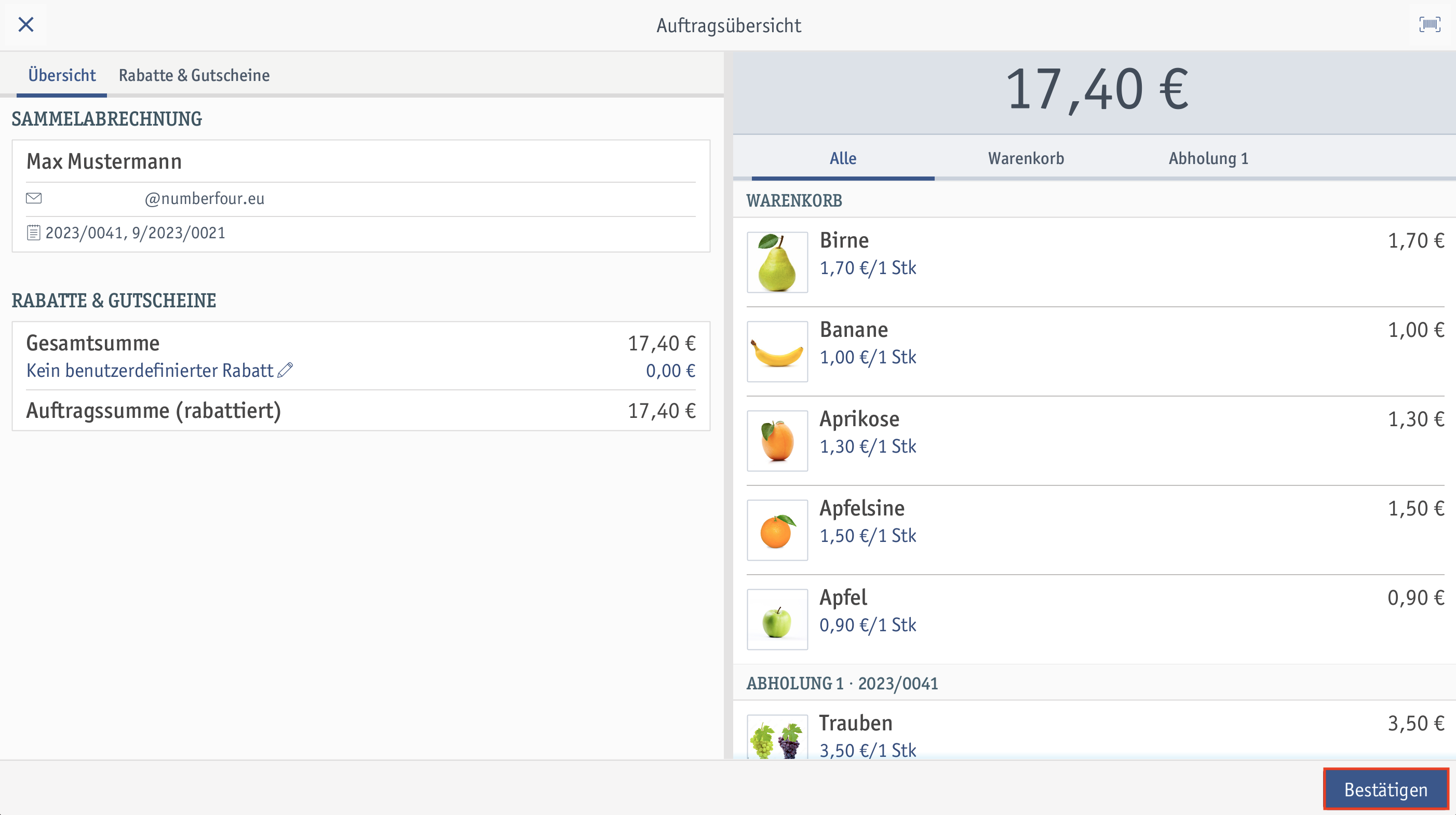The height and width of the screenshot is (815, 1456).
Task: Click the SAMMELABRECHNUNG heading
Action: point(107,119)
